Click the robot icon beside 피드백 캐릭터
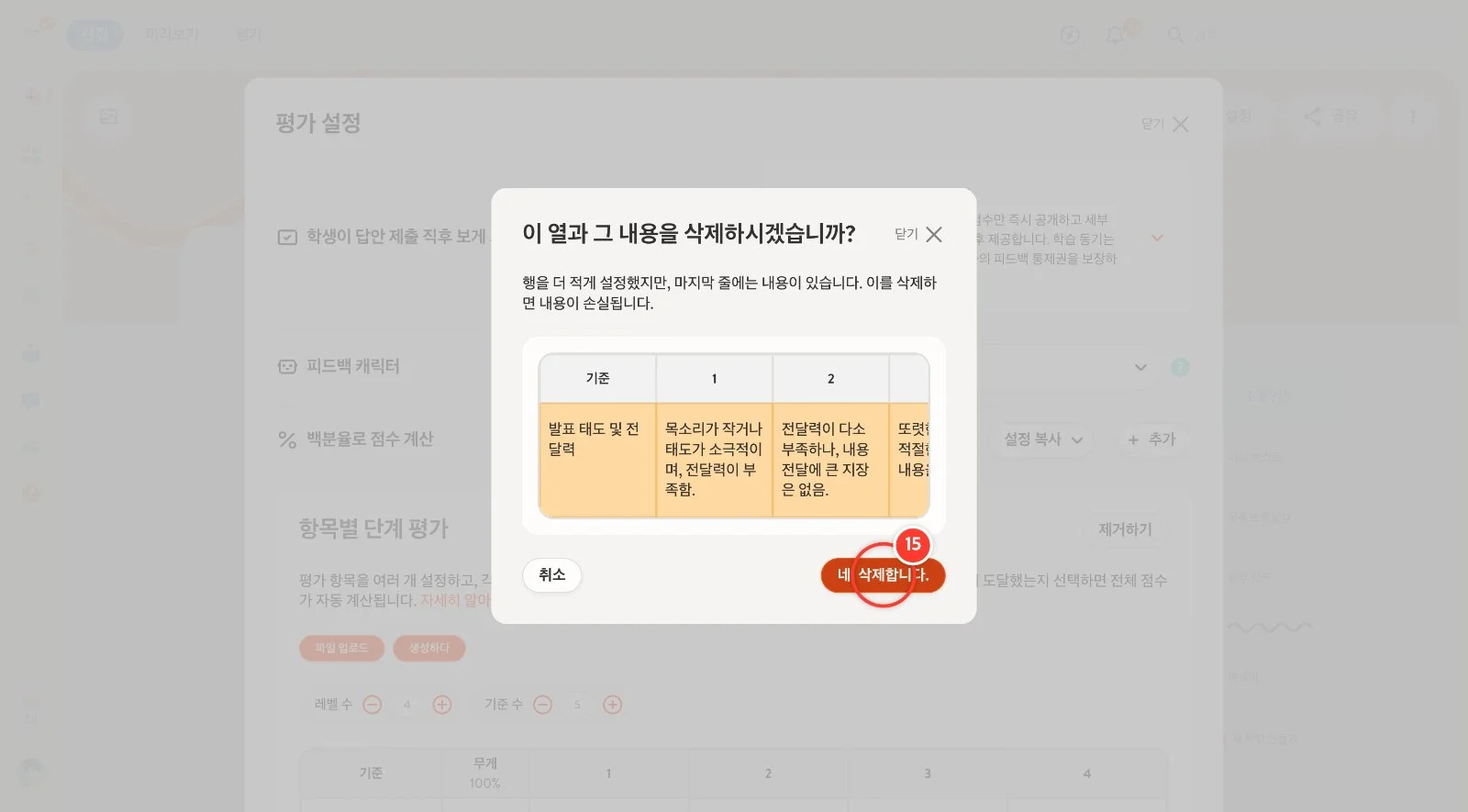Screen dimensions: 1468x812 [x=287, y=367]
